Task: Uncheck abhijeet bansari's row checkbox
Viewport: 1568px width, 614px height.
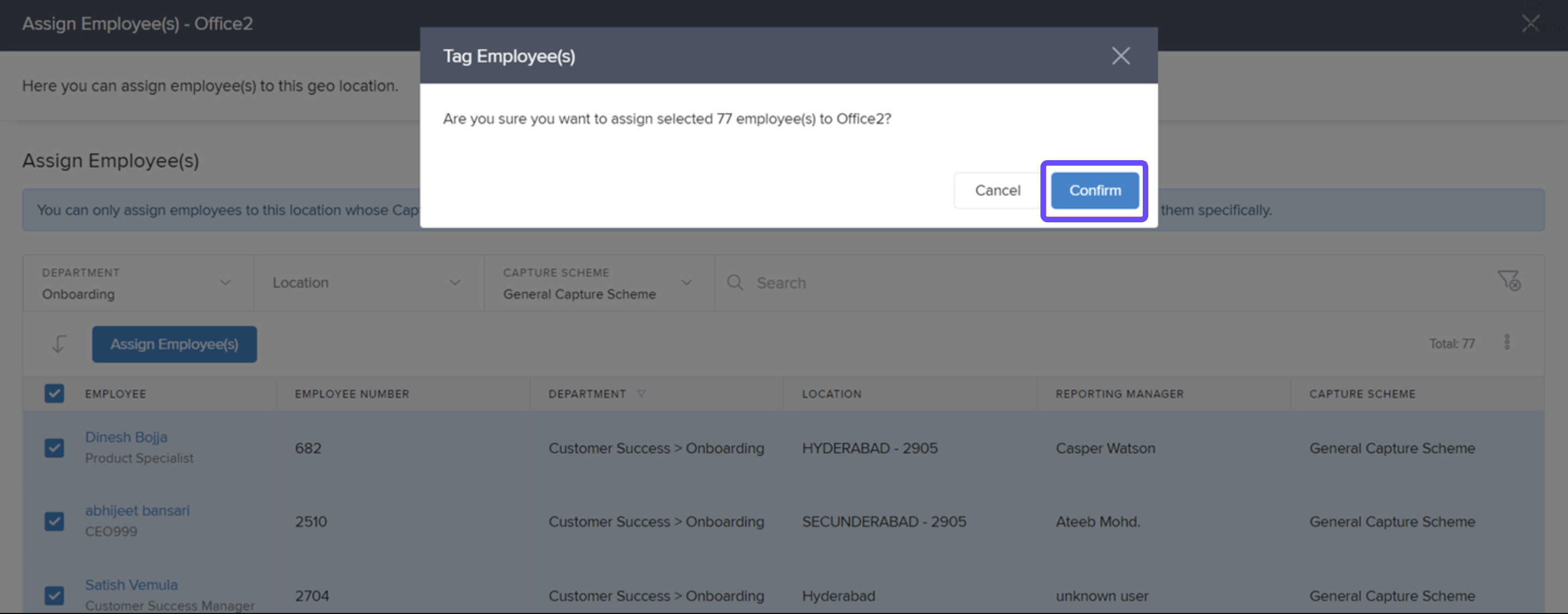Action: tap(54, 521)
